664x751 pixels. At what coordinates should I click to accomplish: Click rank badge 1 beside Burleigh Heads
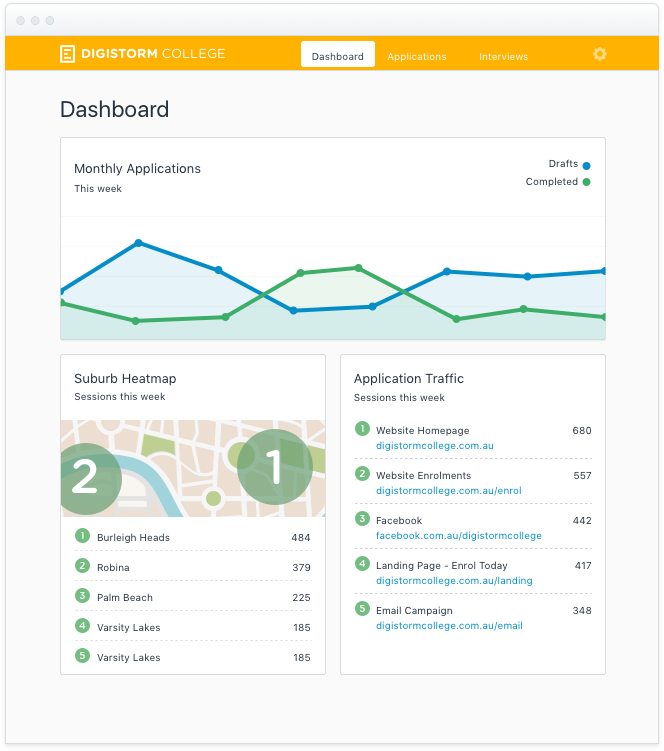[82, 535]
